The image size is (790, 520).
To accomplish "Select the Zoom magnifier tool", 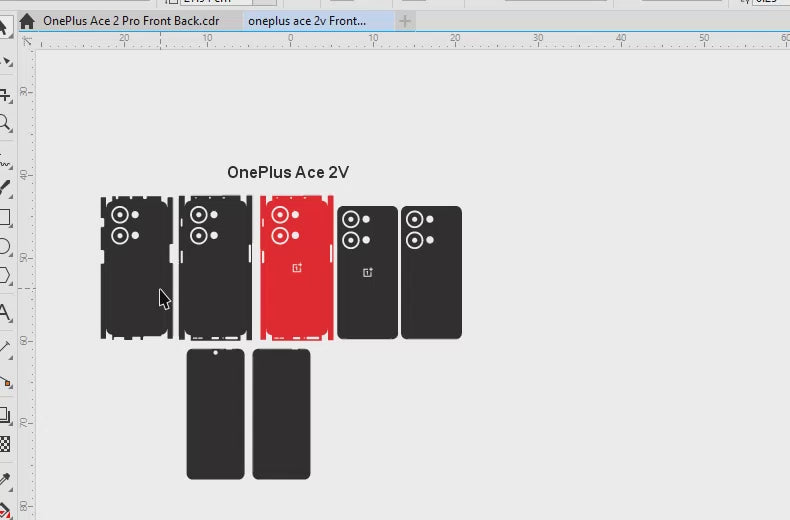I will 5,124.
